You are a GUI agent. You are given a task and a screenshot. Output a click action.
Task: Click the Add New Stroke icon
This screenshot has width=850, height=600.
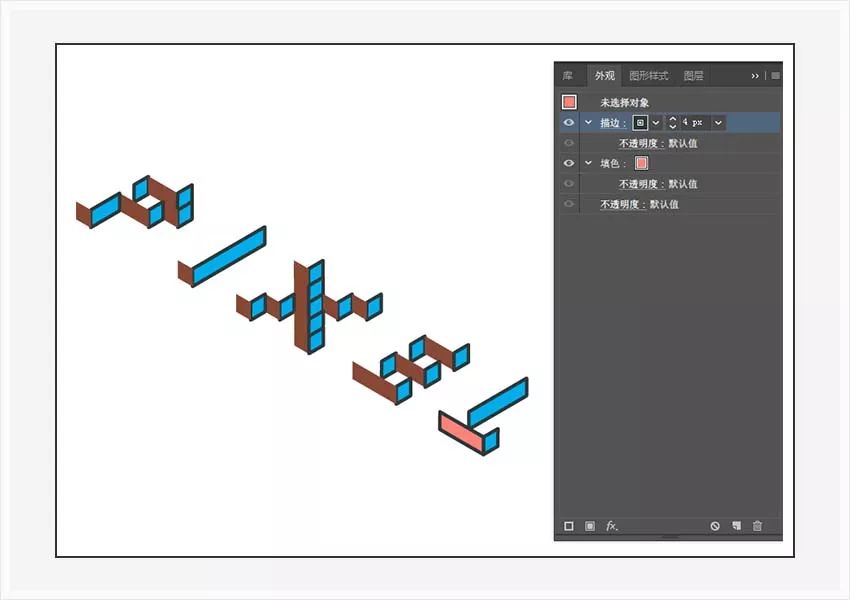pos(568,525)
